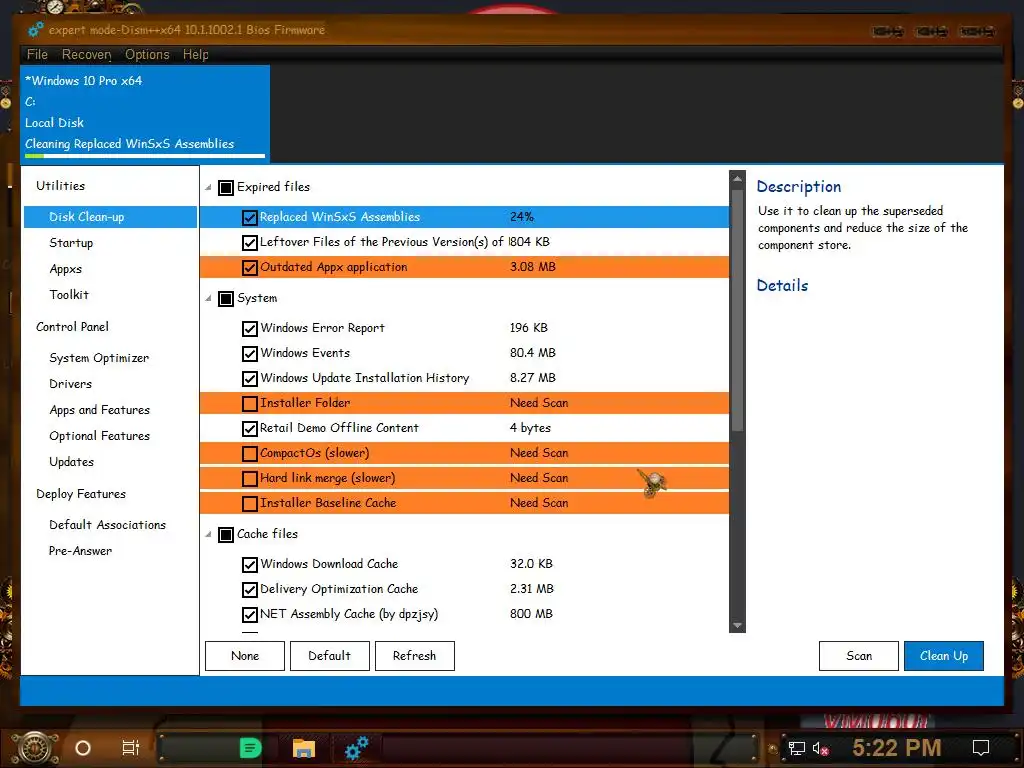Select the Windows Events 80.4 MB value

pyautogui.click(x=532, y=353)
